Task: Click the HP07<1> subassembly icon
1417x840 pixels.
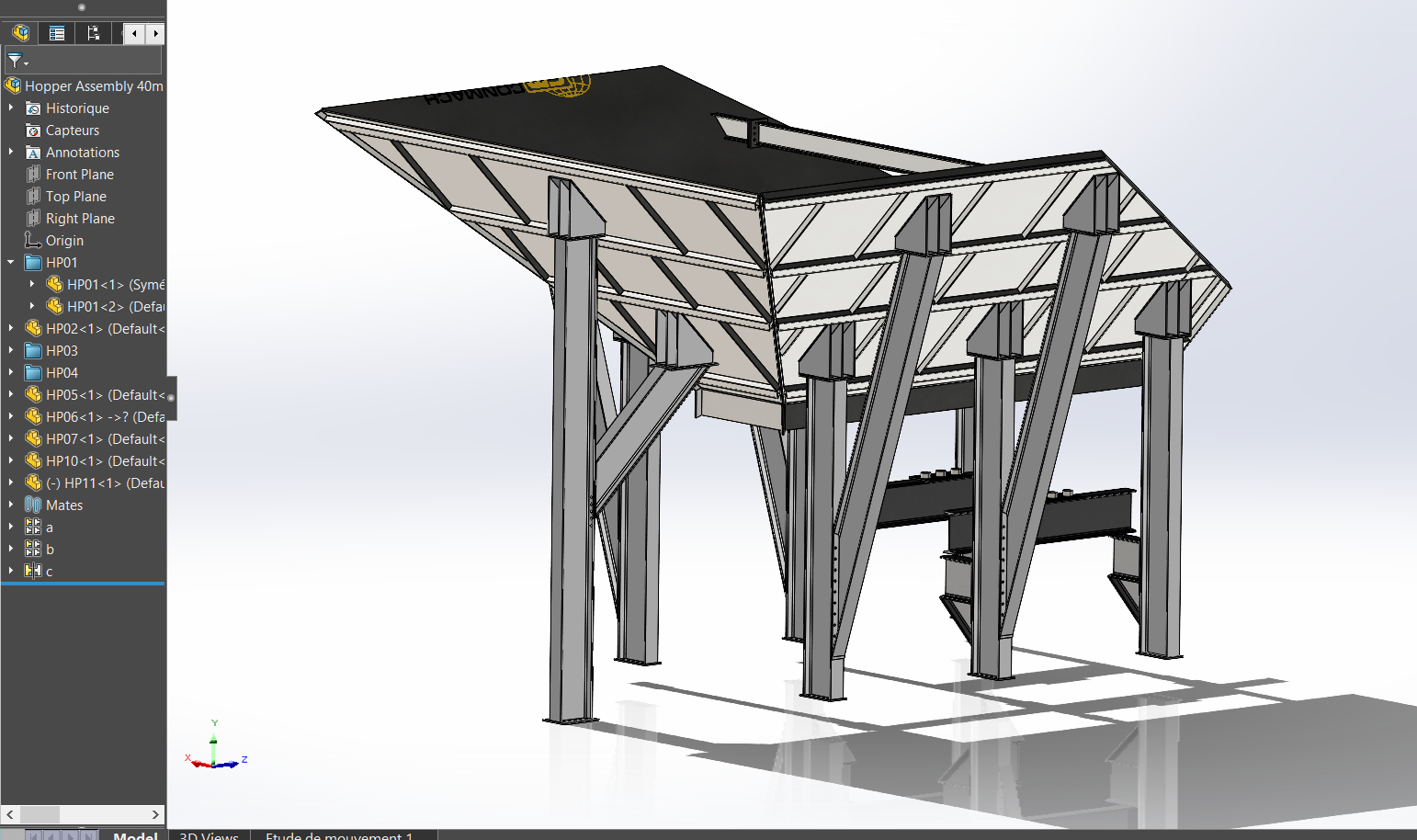Action: click(x=33, y=438)
